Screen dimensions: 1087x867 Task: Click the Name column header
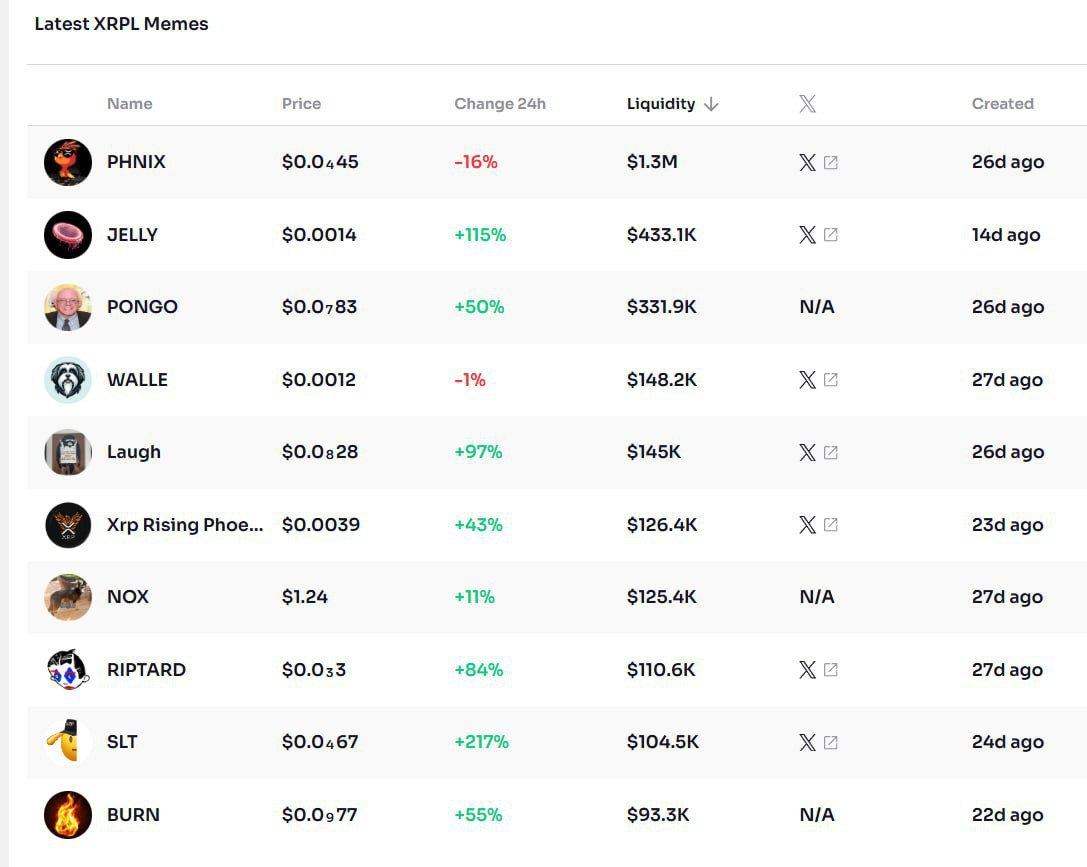[x=129, y=103]
